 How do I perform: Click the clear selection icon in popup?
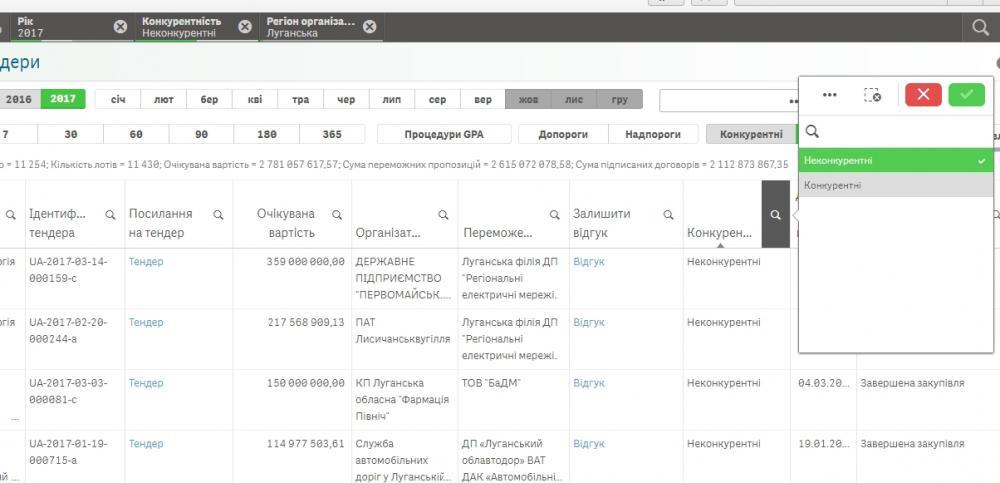(x=872, y=95)
